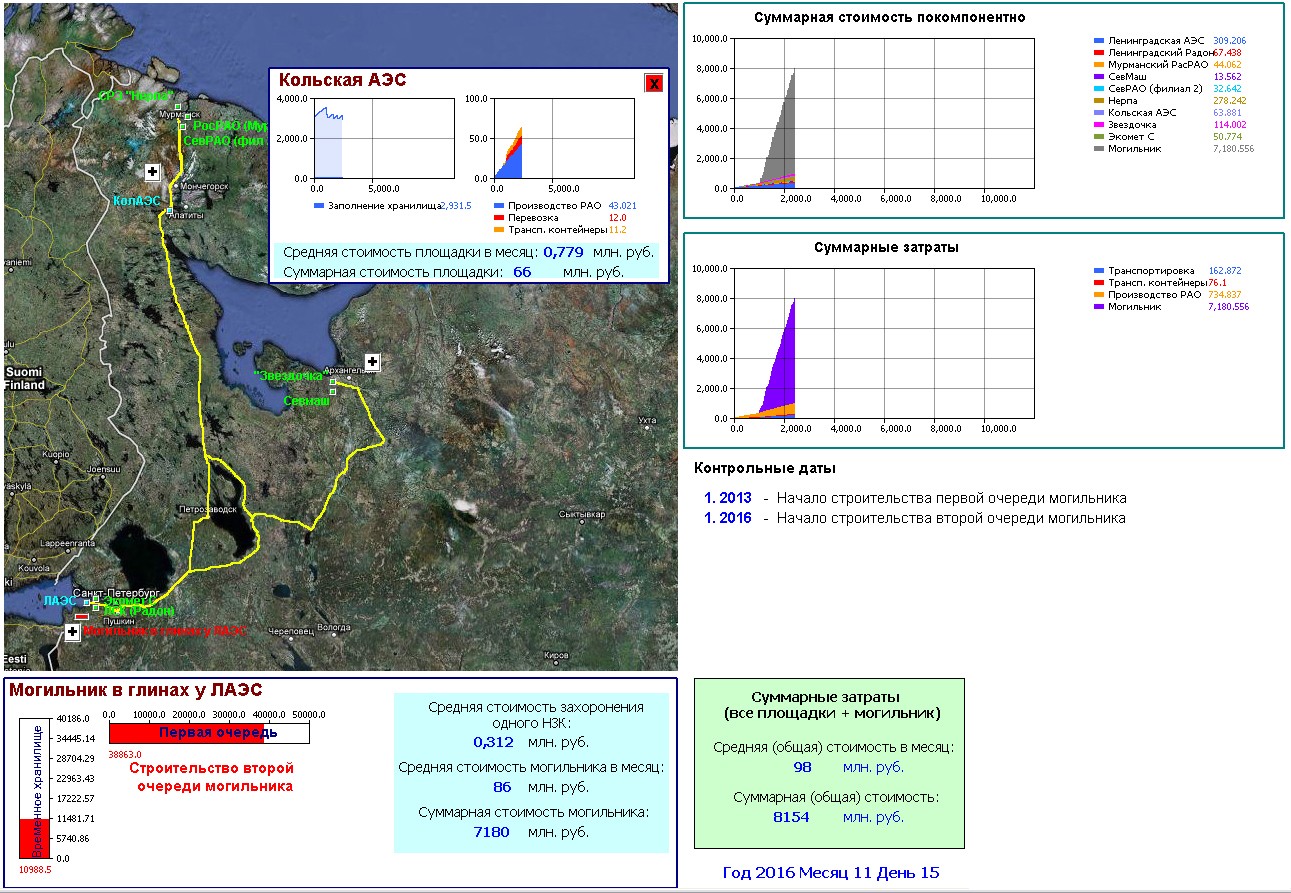
Task: Select the СевРАО site marker near Мурманск
Action: click(183, 127)
